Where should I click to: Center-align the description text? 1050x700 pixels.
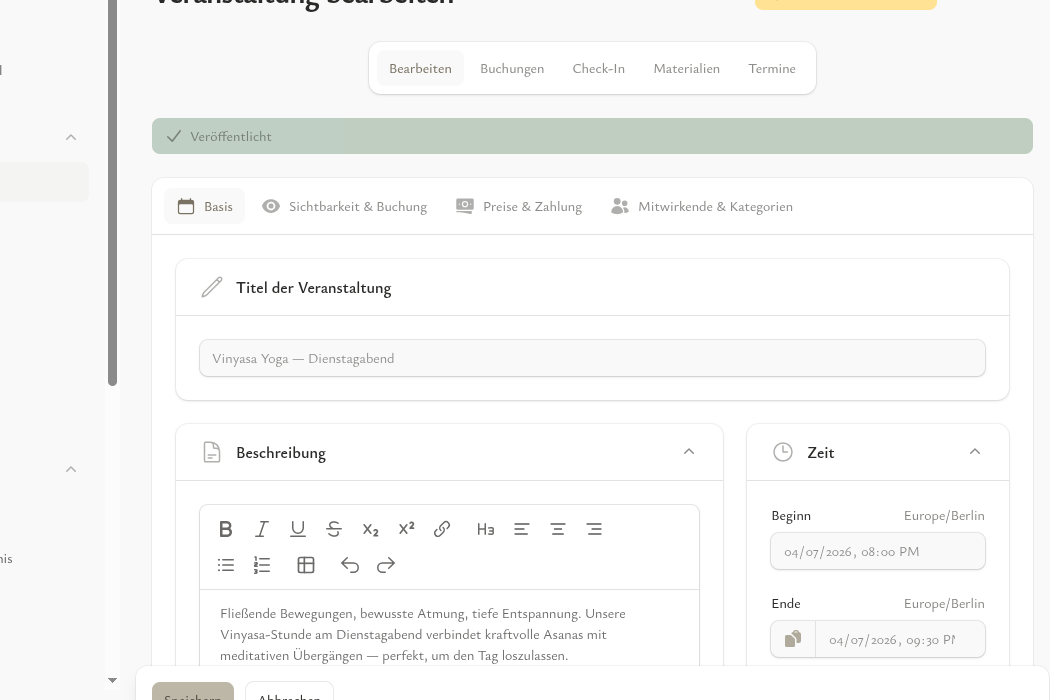[558, 529]
